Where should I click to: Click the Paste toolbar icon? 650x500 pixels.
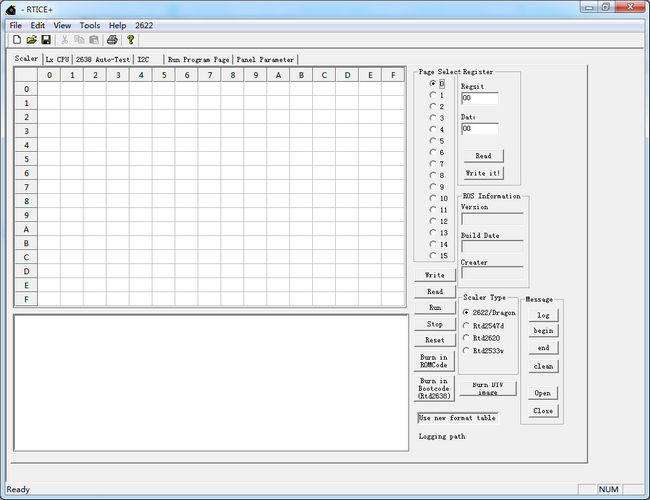pyautogui.click(x=94, y=40)
